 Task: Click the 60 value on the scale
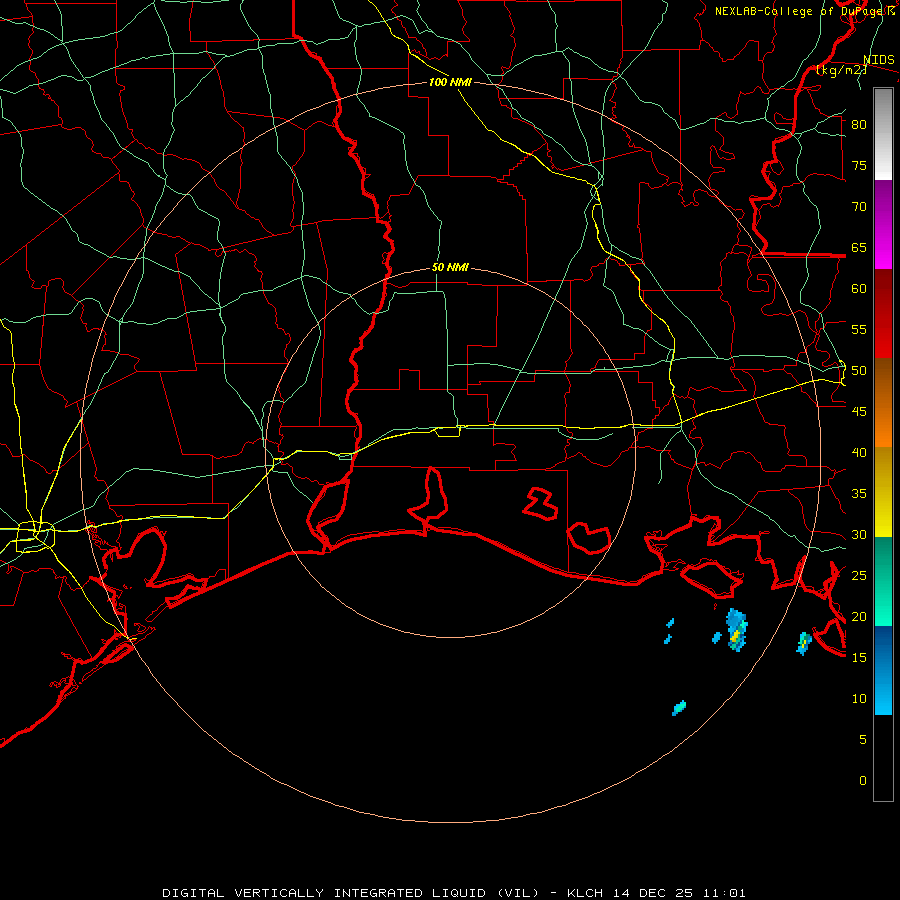point(859,289)
